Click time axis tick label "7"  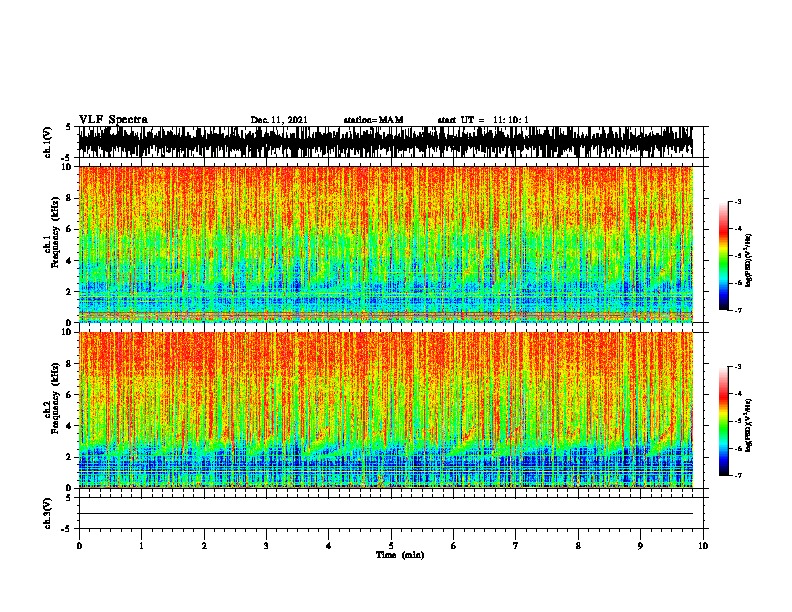tap(516, 546)
